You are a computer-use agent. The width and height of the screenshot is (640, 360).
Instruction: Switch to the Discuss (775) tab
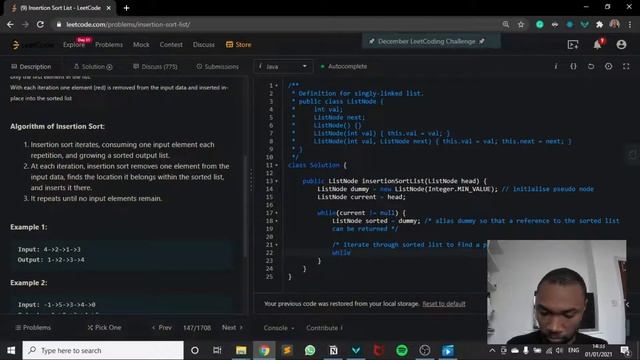coord(155,67)
